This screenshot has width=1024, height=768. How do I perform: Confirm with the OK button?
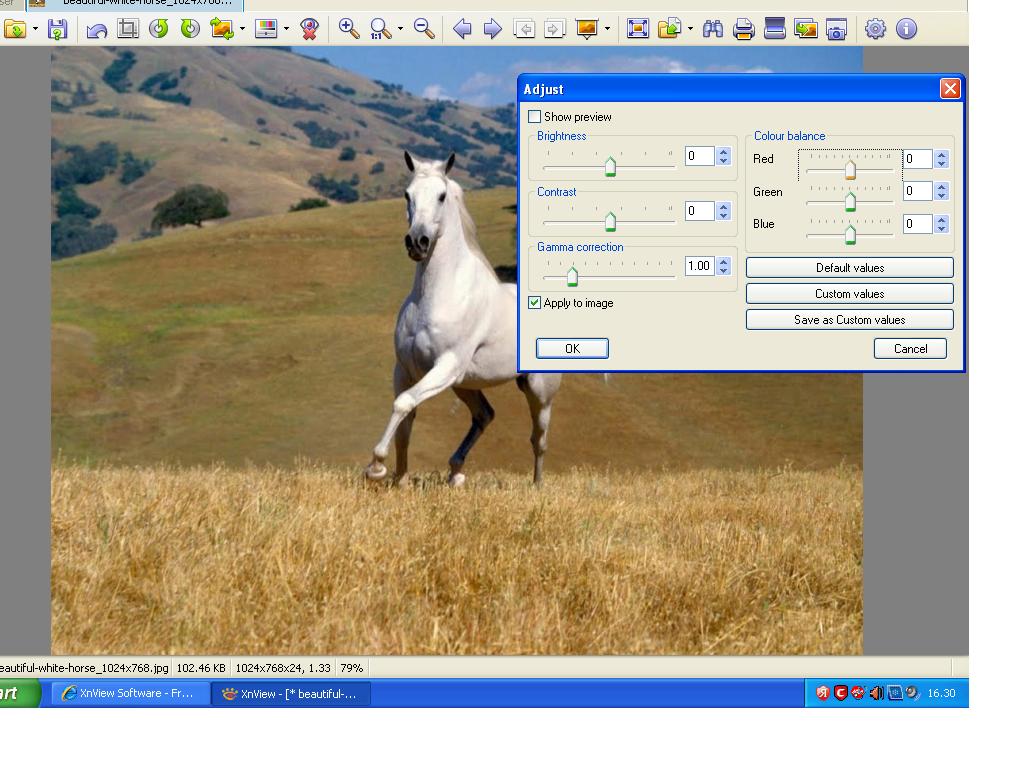tap(572, 349)
